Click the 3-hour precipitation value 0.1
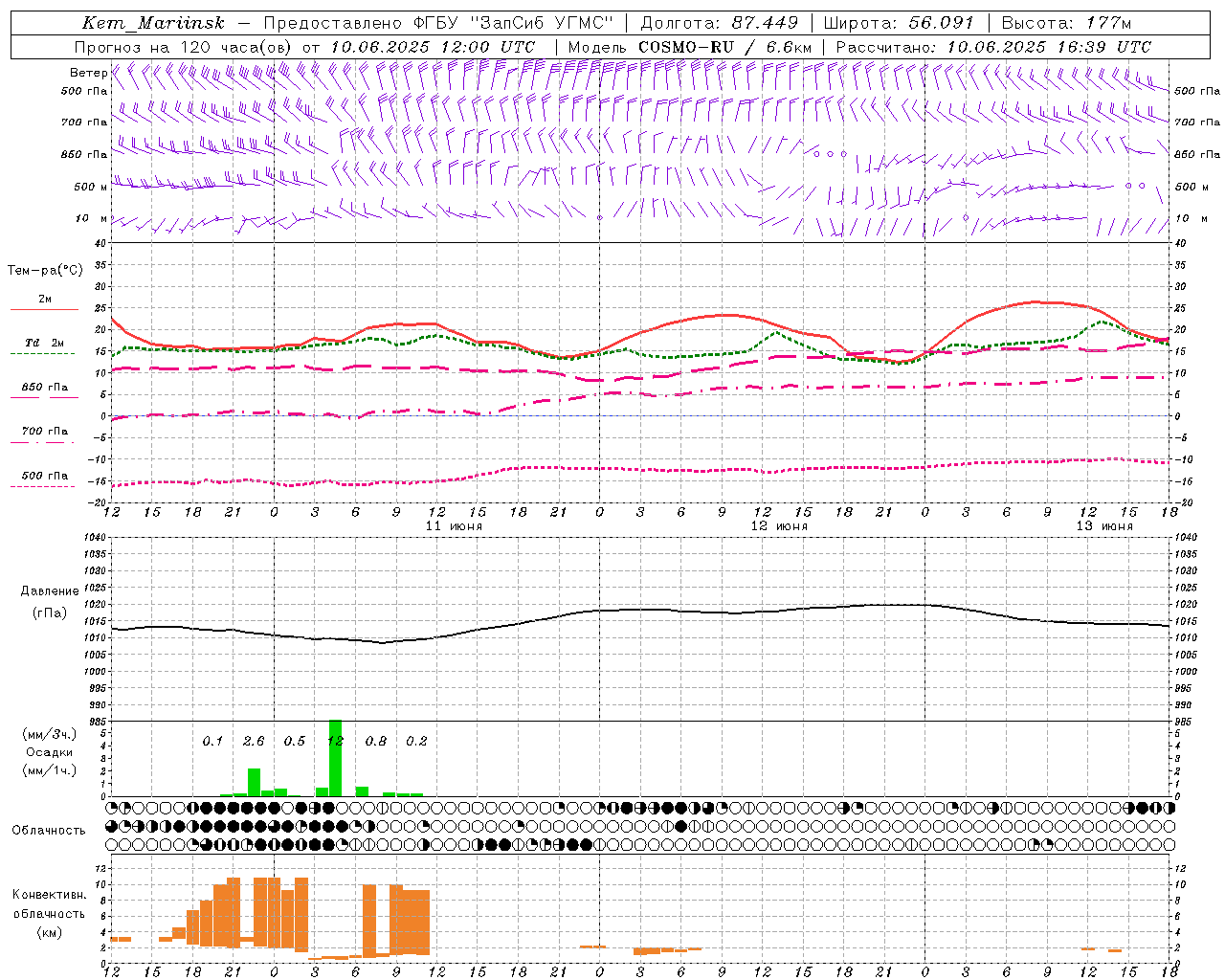Viewport: 1225px width, 980px height. [212, 741]
